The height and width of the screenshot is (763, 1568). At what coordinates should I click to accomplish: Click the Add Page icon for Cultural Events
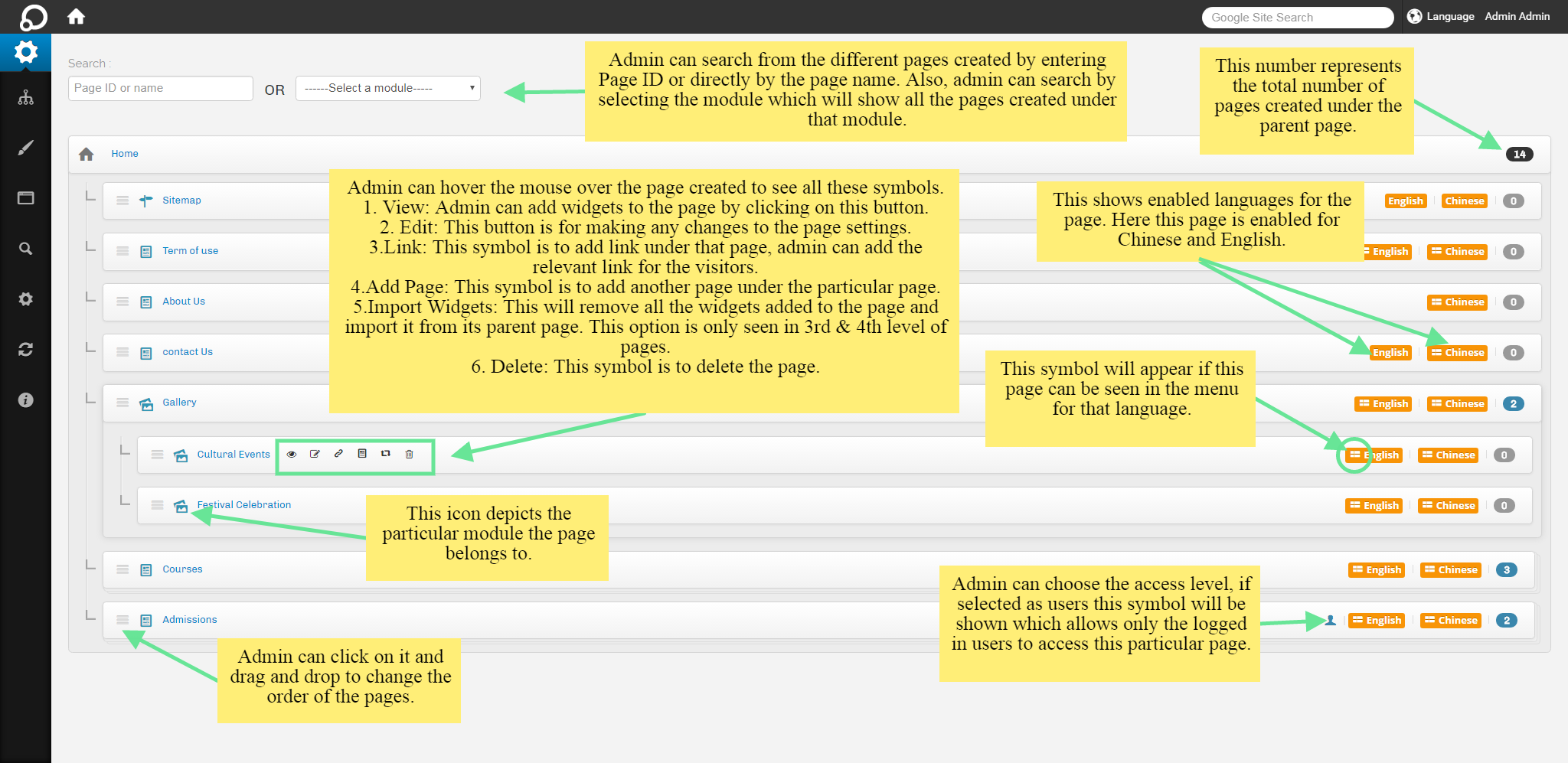[x=362, y=454]
